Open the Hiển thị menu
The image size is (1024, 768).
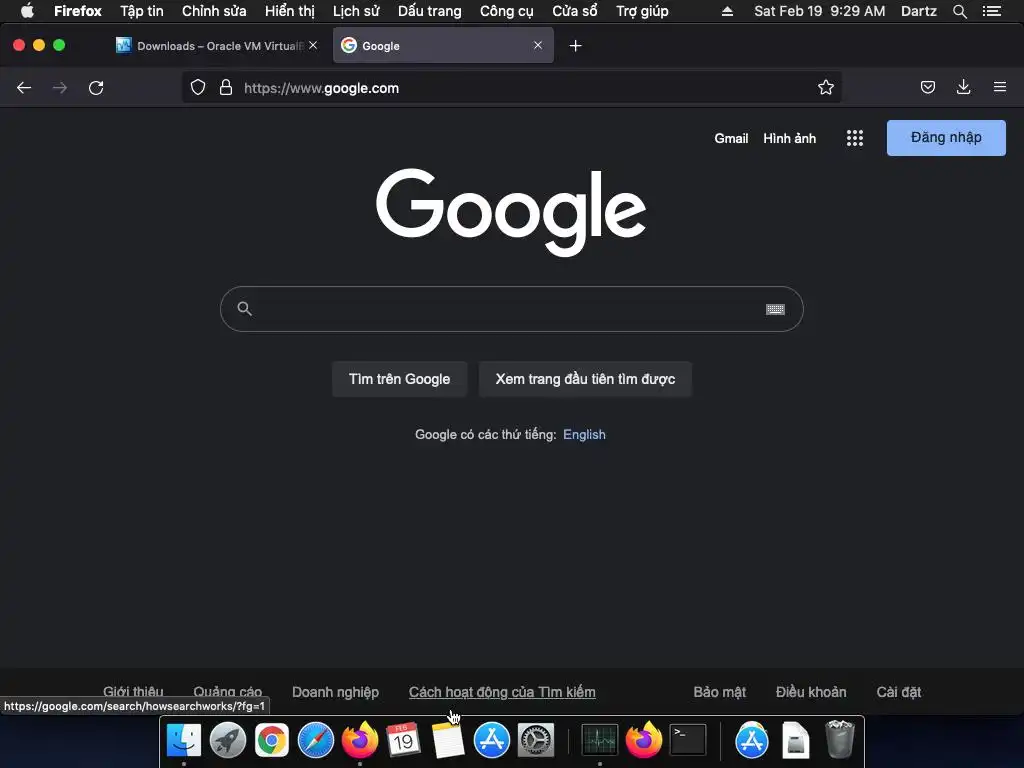tap(289, 11)
